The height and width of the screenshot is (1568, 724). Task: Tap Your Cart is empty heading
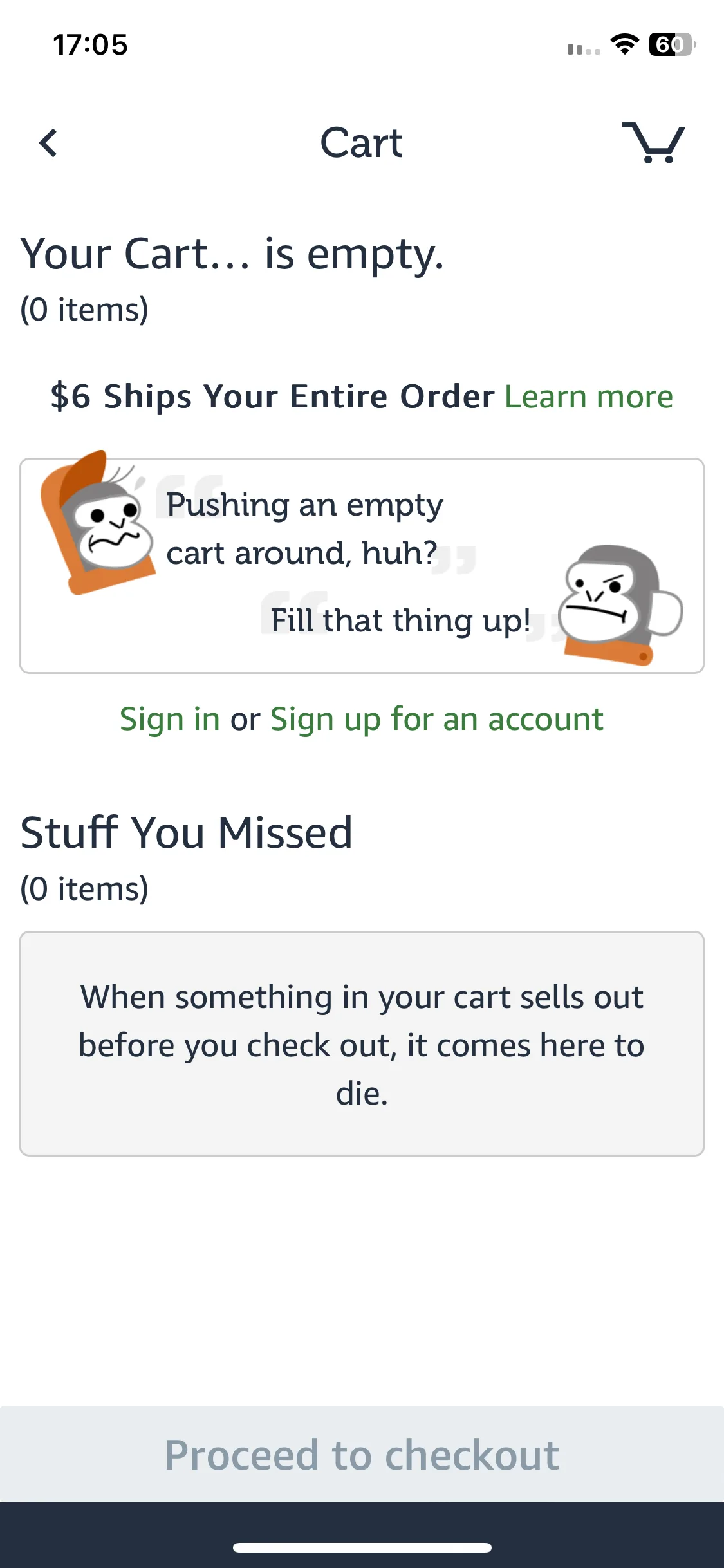coord(232,254)
